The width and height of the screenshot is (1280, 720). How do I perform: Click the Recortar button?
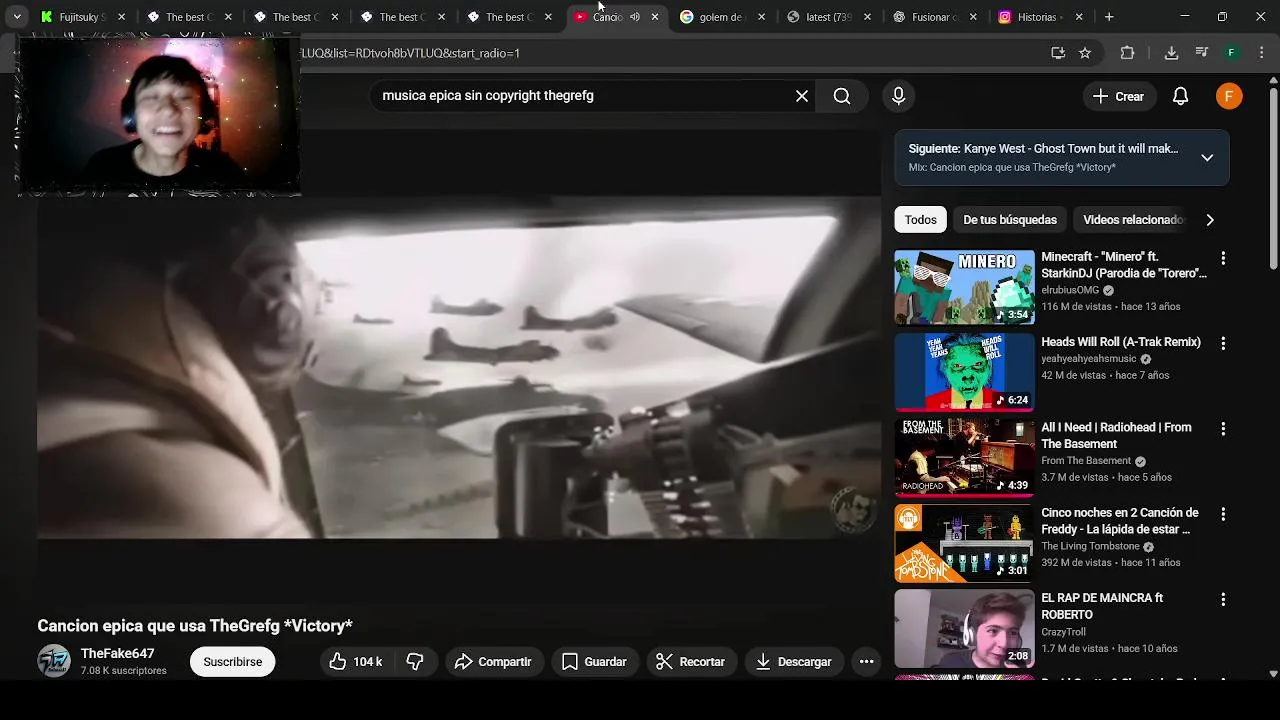coord(691,662)
